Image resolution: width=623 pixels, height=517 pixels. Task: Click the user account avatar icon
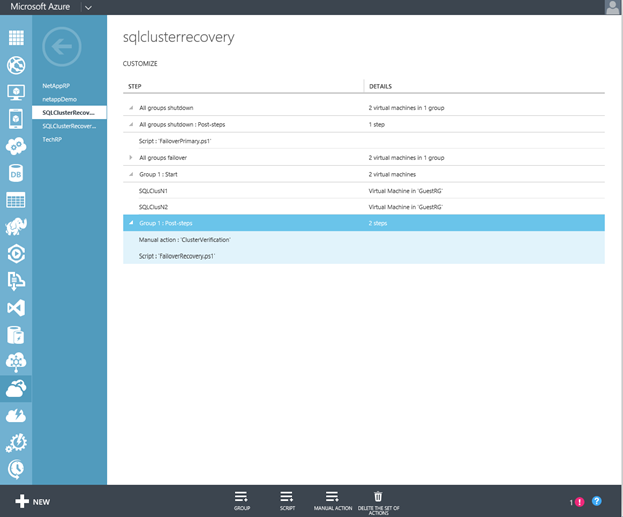coord(612,7)
